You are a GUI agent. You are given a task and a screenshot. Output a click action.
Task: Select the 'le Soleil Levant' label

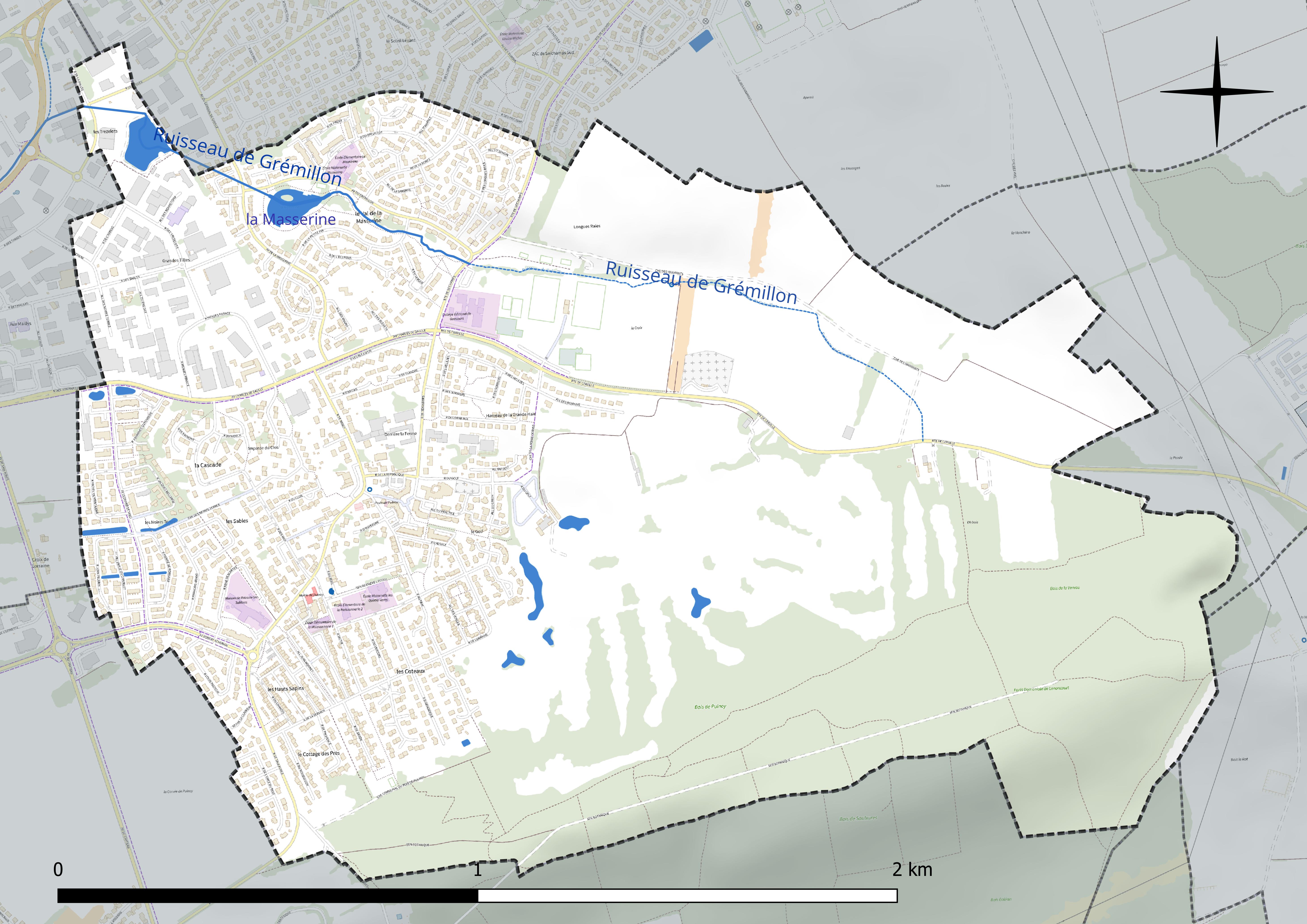(x=401, y=41)
